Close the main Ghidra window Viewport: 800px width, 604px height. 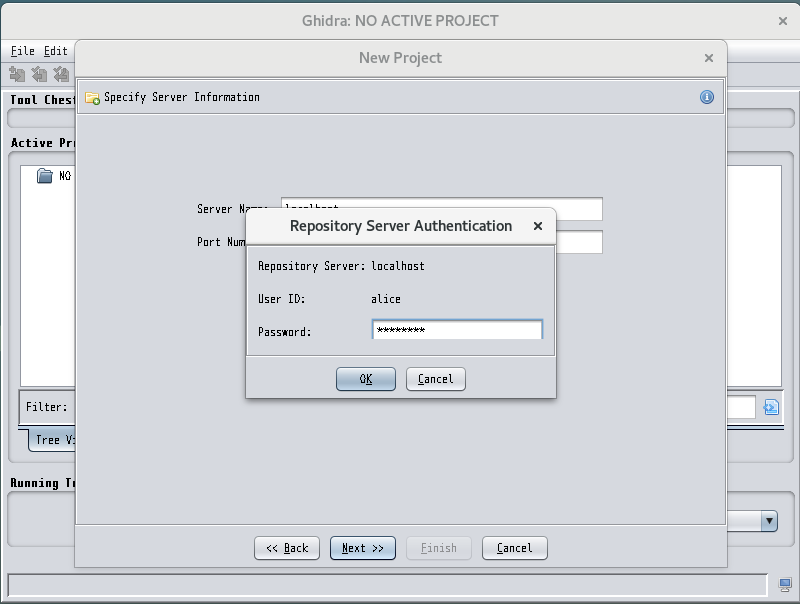click(x=783, y=21)
